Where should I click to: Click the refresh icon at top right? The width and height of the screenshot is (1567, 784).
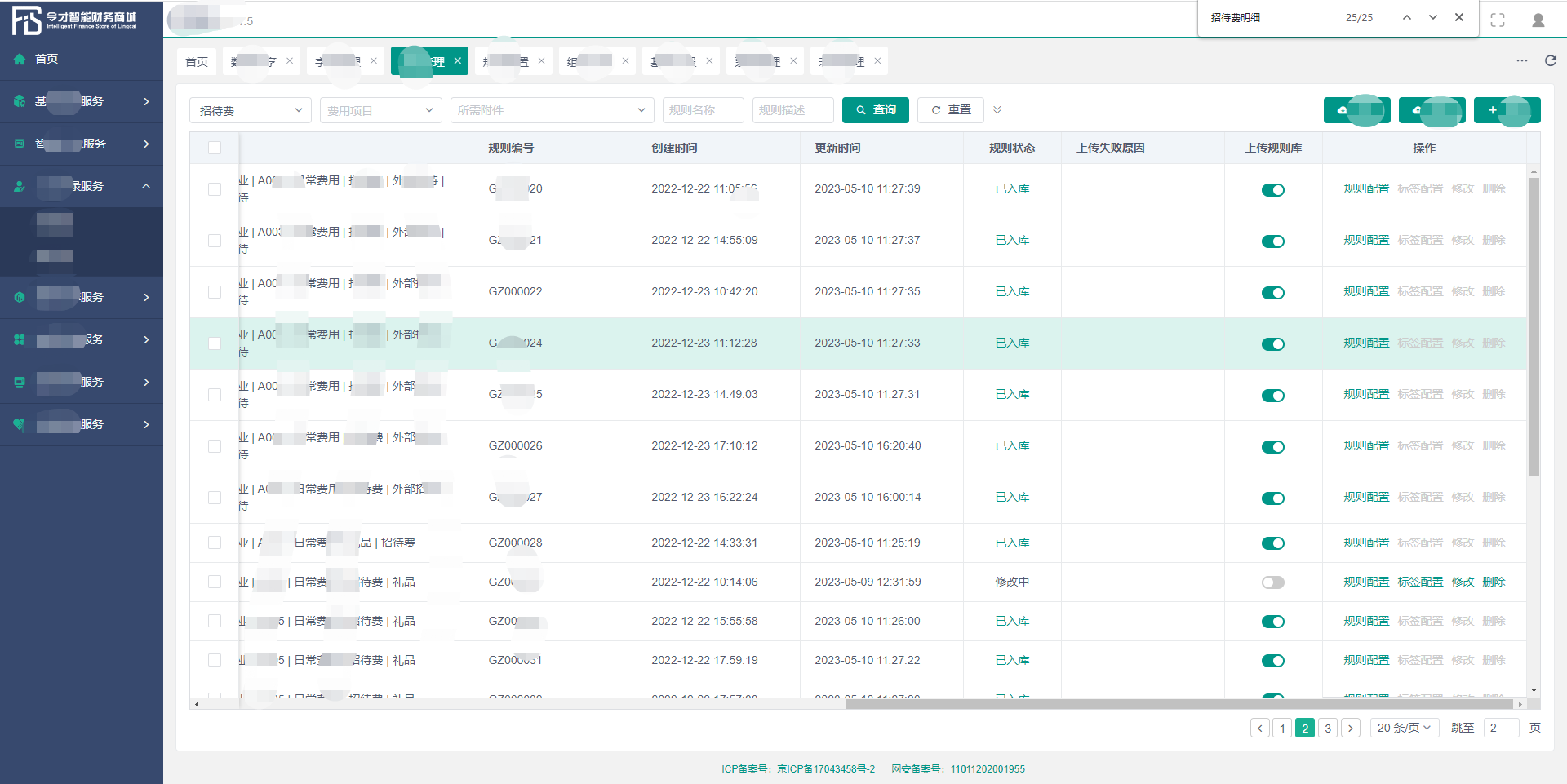coord(1550,60)
